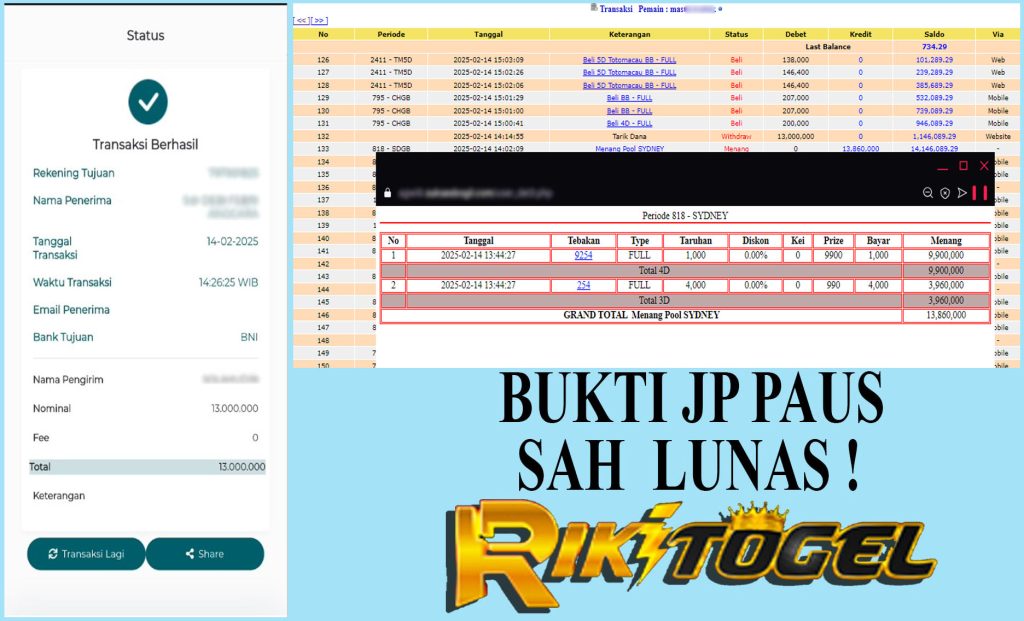Click the Tebakan column header in popup
Screen dimensions: 1024x621
tap(583, 240)
